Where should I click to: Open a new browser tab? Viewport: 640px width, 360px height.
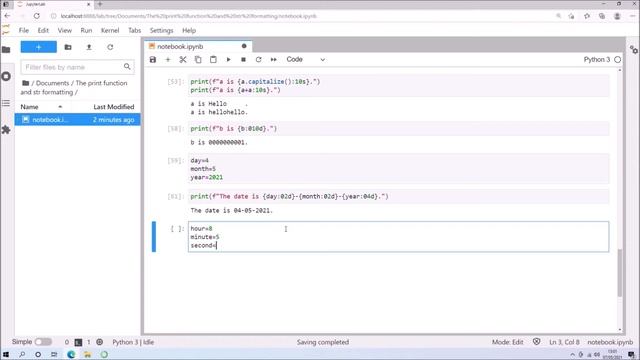pyautogui.click(x=100, y=4)
